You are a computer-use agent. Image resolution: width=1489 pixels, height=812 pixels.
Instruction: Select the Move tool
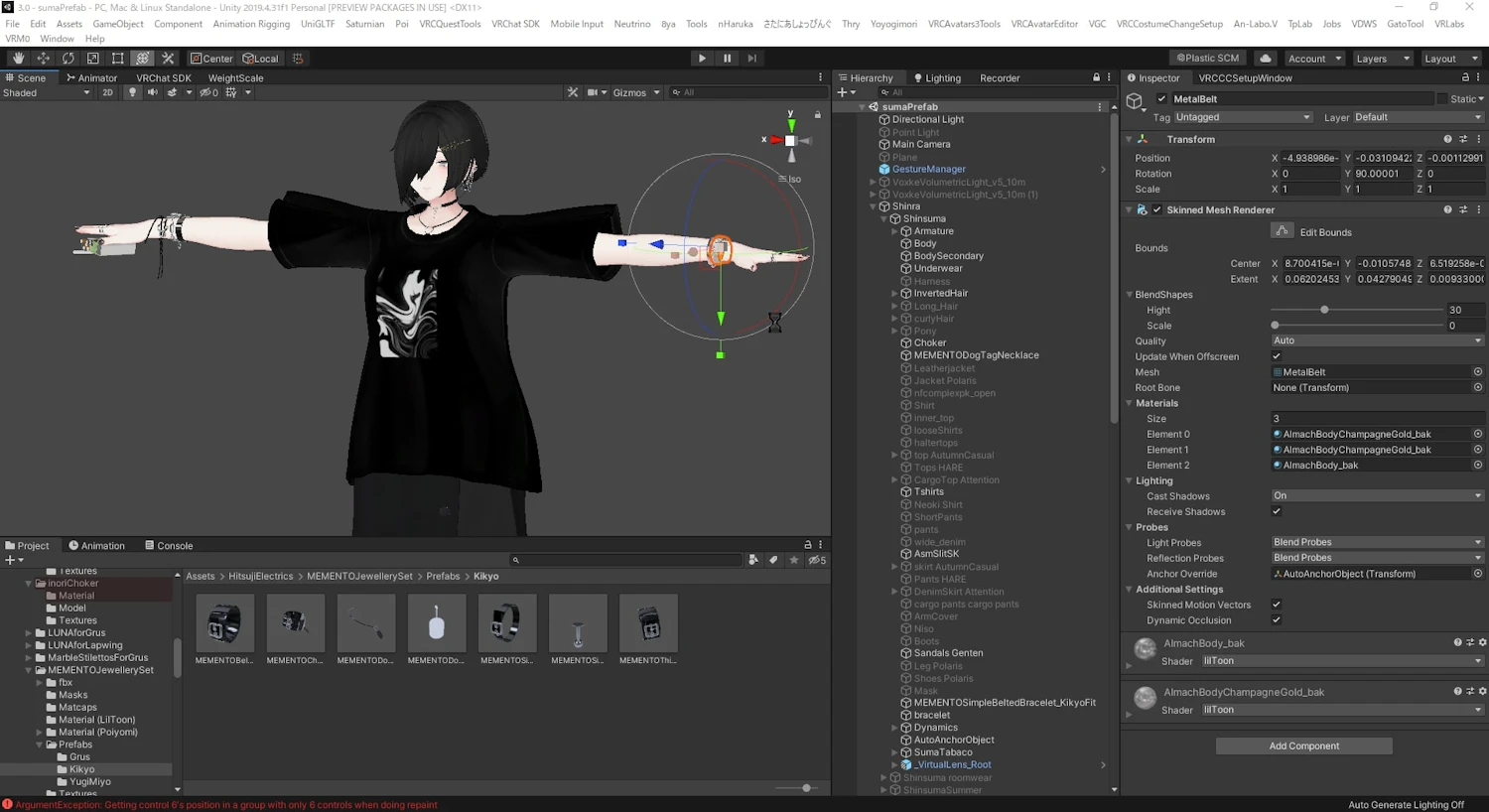43,59
